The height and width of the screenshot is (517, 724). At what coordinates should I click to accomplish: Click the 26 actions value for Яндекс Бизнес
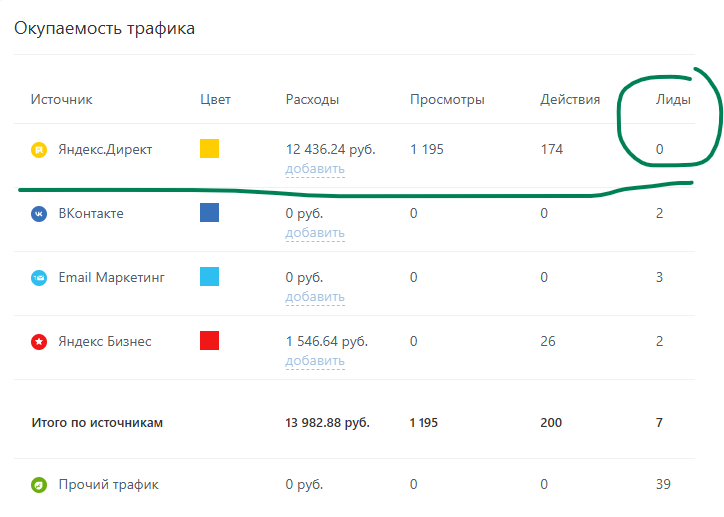[x=548, y=342]
